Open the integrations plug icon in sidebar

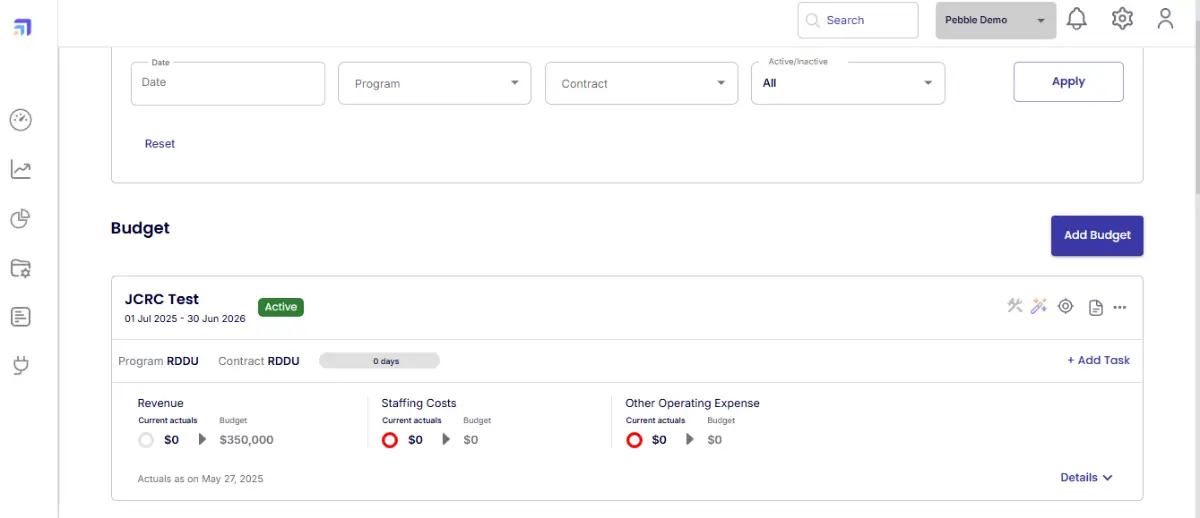pyautogui.click(x=21, y=366)
